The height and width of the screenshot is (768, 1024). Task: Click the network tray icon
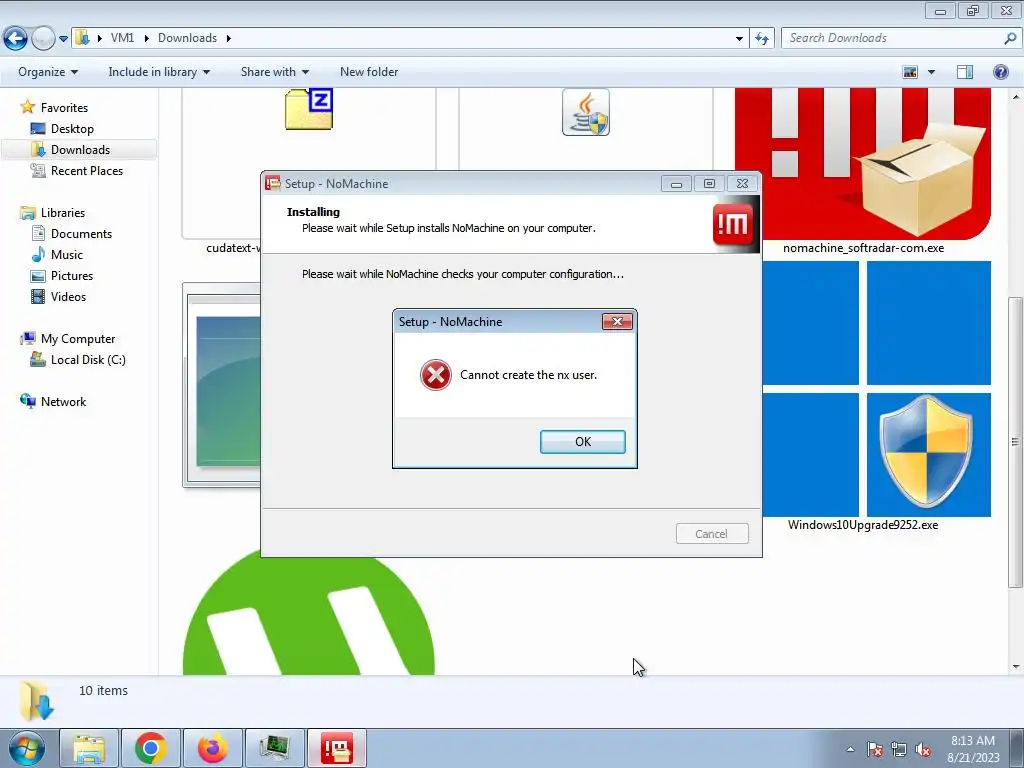(x=899, y=750)
